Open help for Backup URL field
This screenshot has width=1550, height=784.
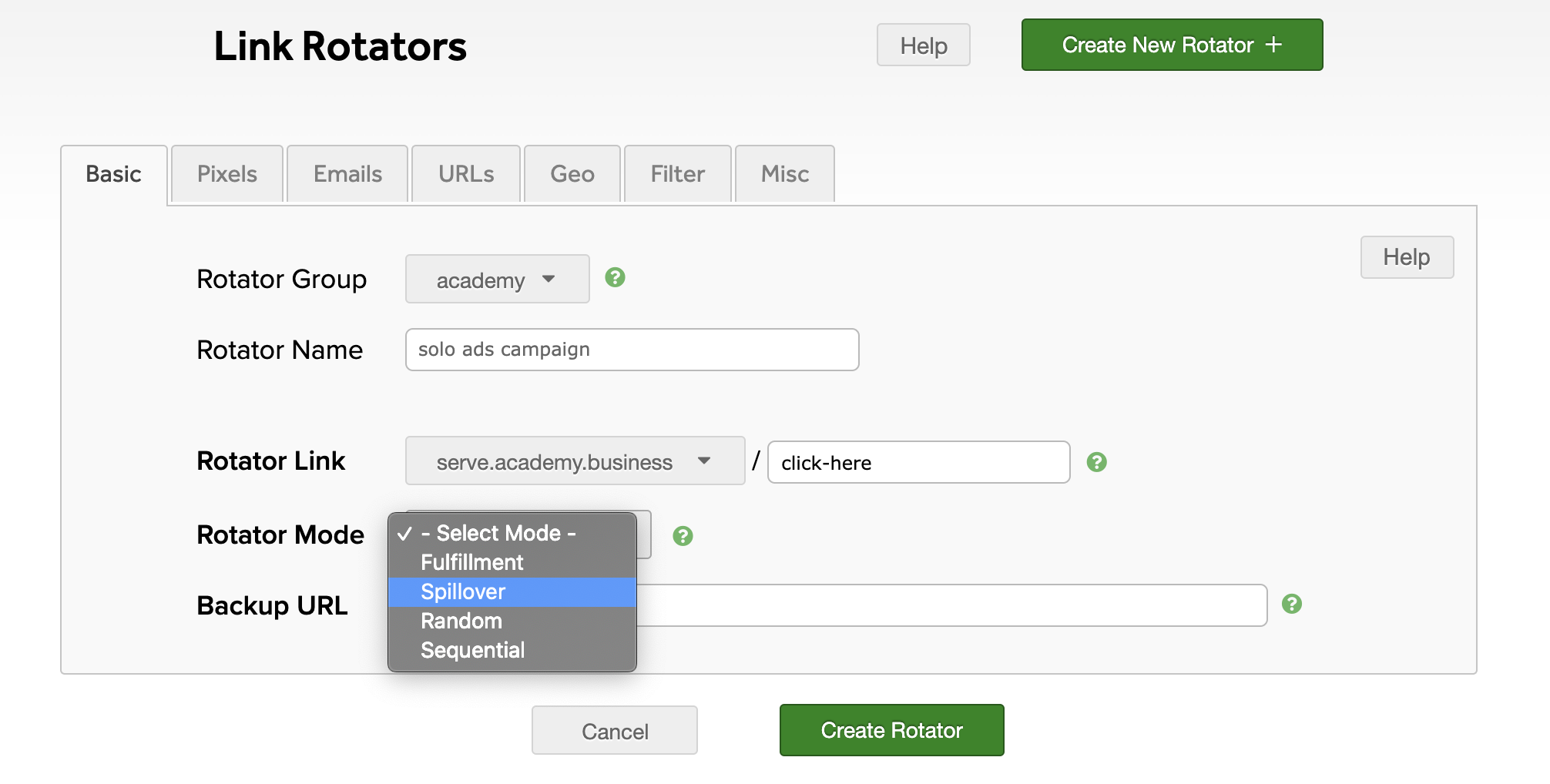1293,605
